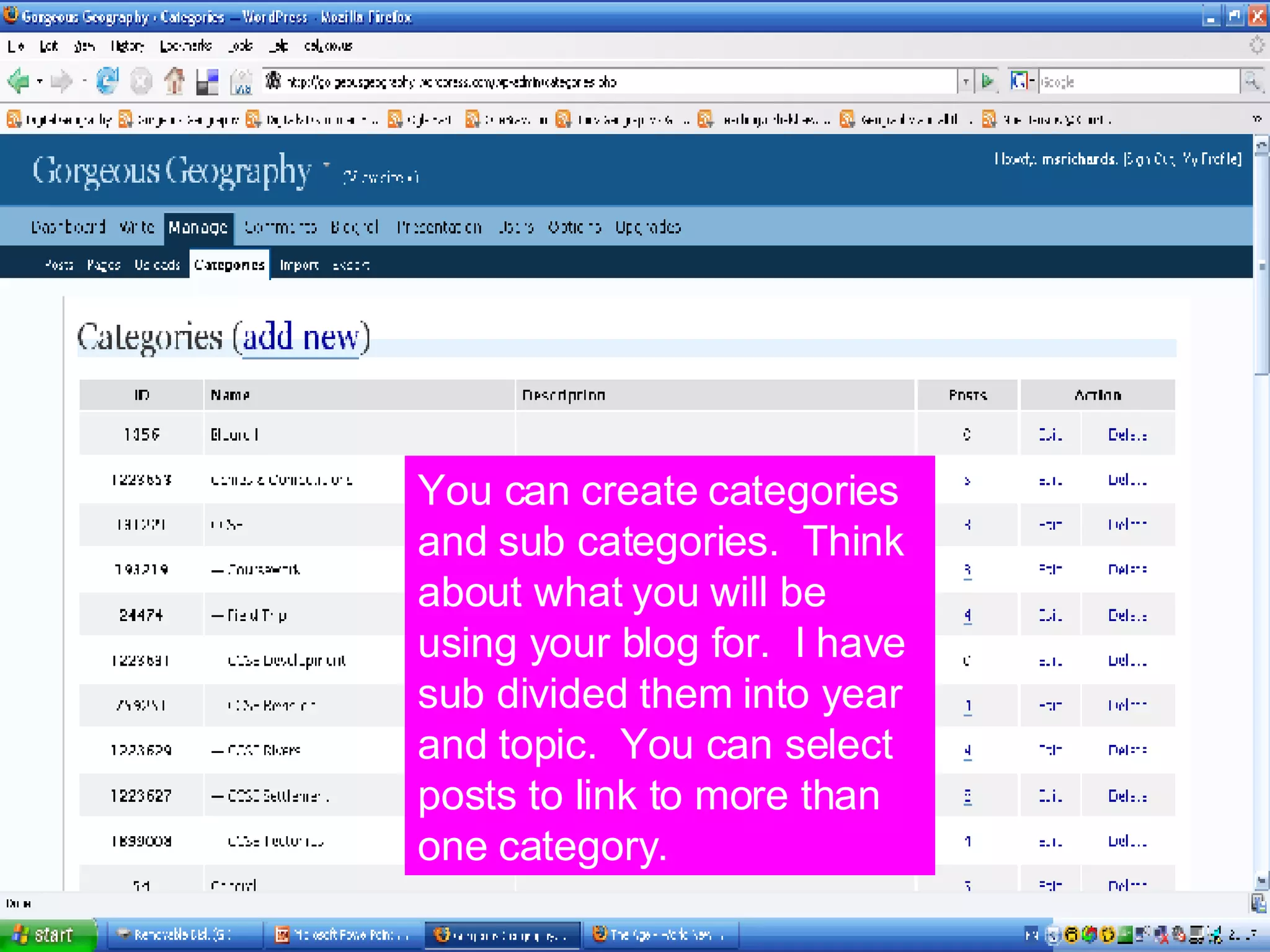The width and height of the screenshot is (1270, 952).
Task: Open the Users tab
Action: 516,227
